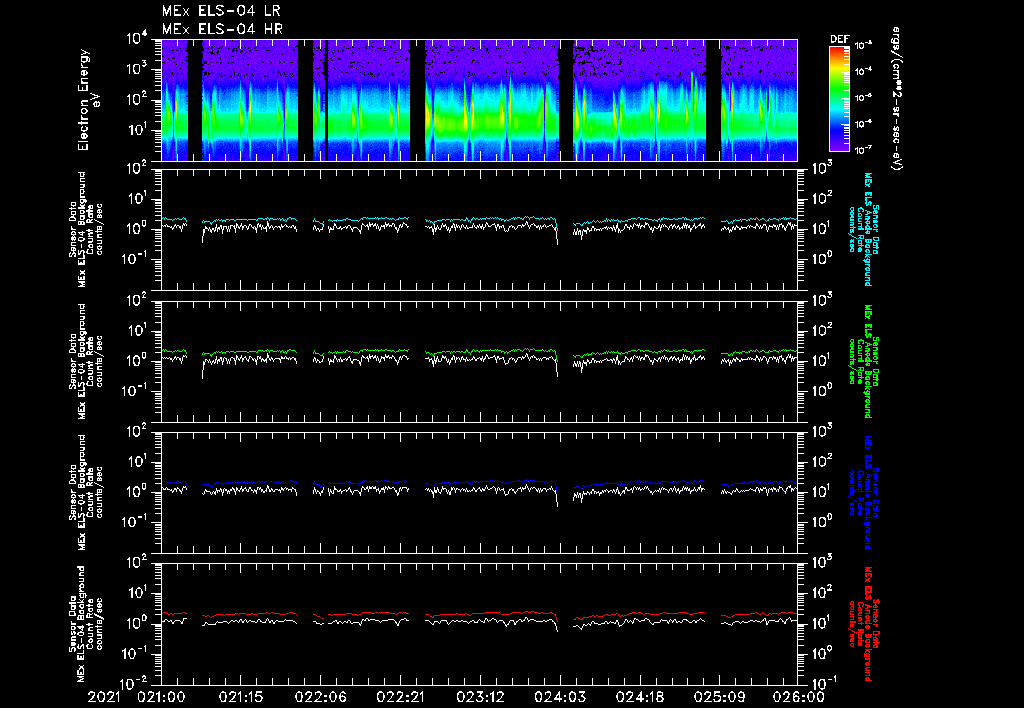
Task: Click the blue Sensor Data legend label
Action: point(863,492)
